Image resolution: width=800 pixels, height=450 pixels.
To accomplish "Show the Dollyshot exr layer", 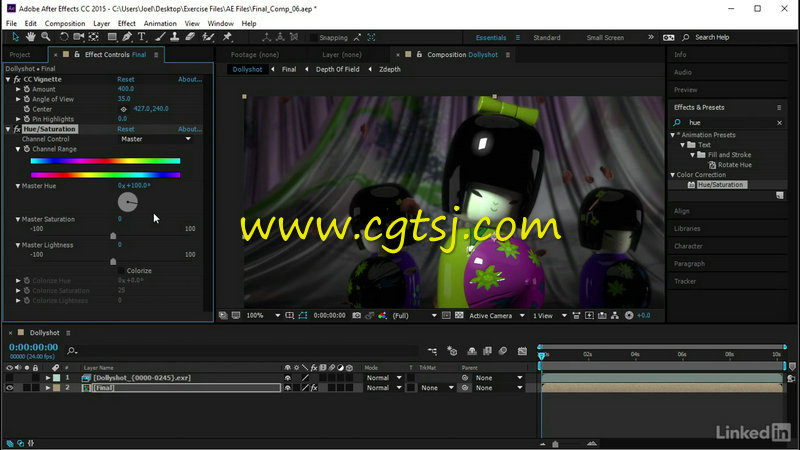I will tap(9, 378).
